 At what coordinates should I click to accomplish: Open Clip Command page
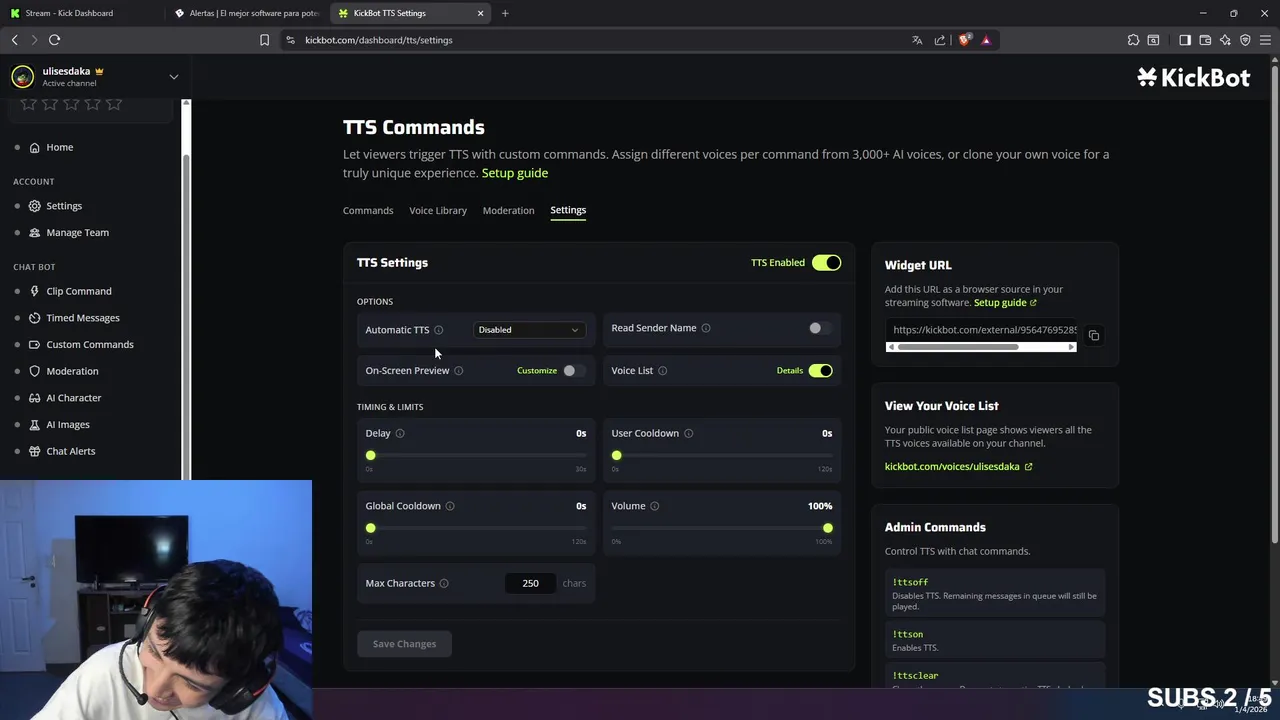(x=78, y=291)
